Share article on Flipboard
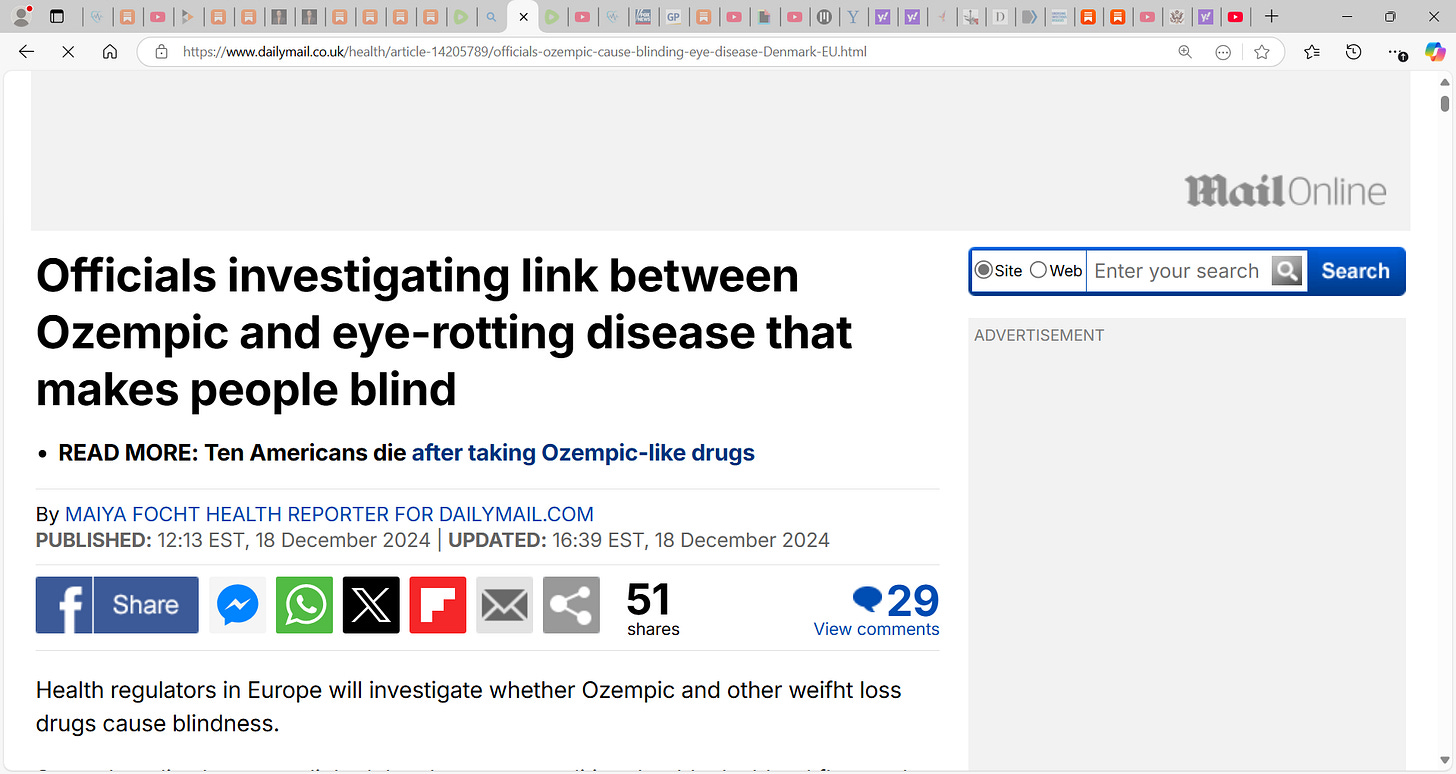Screen dimensions: 1456x774 [x=438, y=605]
